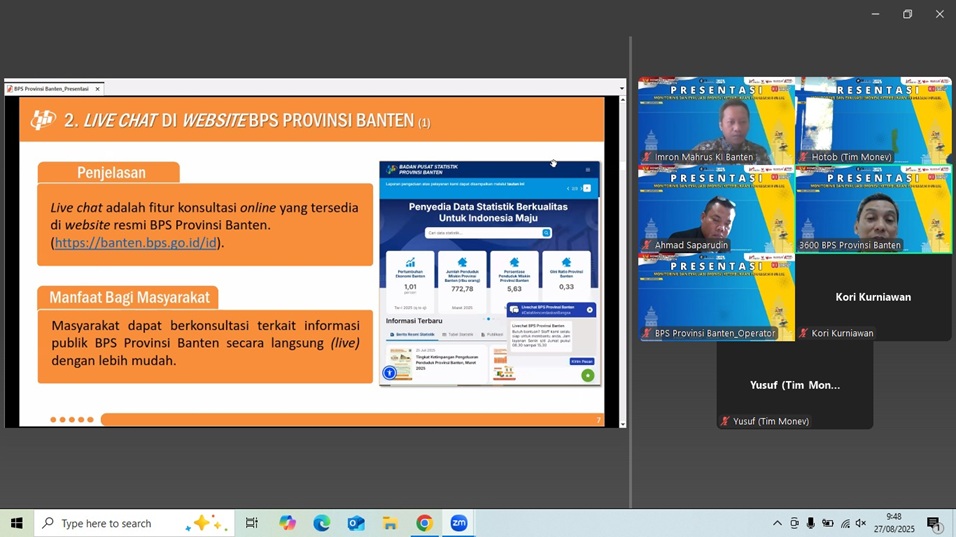Click the Zoom taskbar icon
Viewport: 956px width, 537px height.
tap(458, 523)
